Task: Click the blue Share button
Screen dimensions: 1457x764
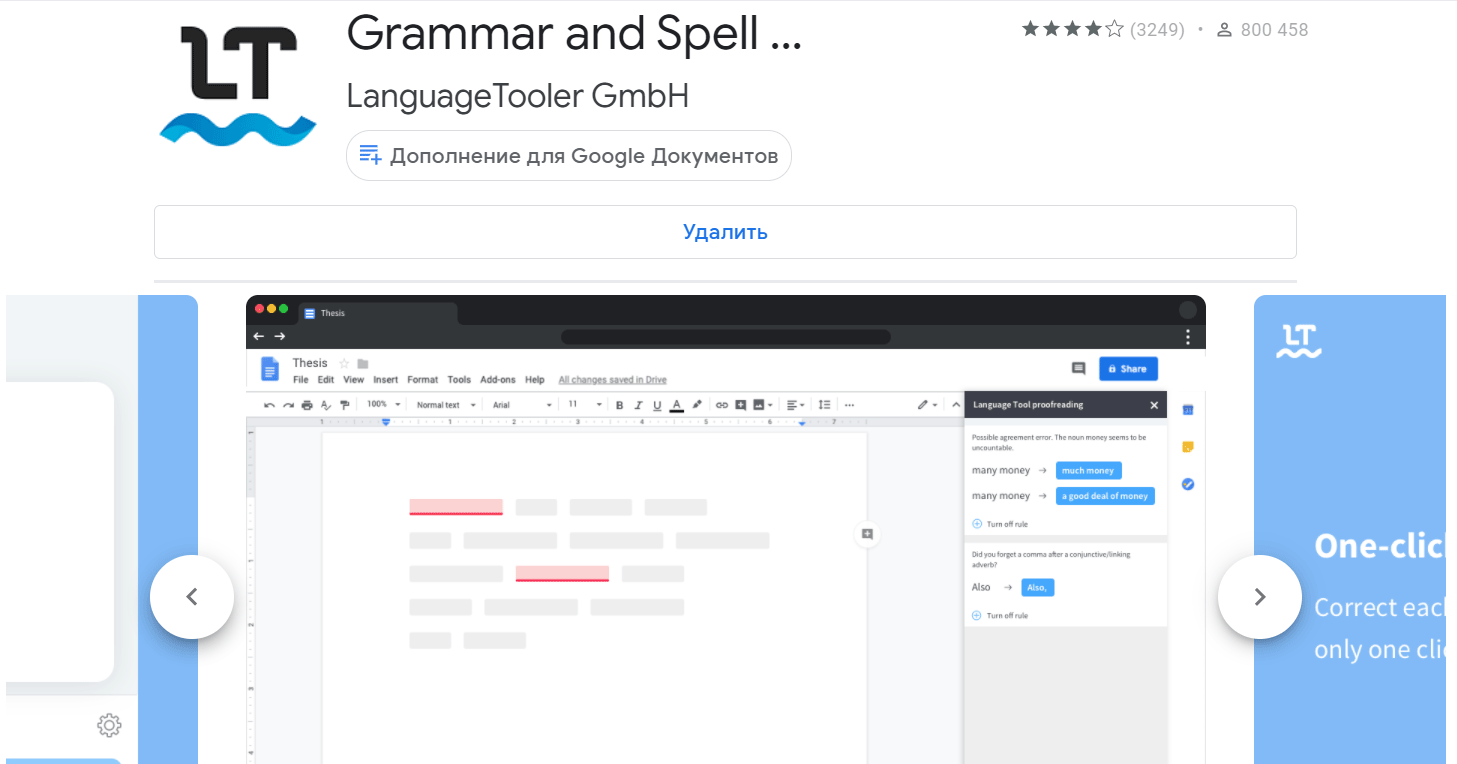Action: [x=1128, y=369]
